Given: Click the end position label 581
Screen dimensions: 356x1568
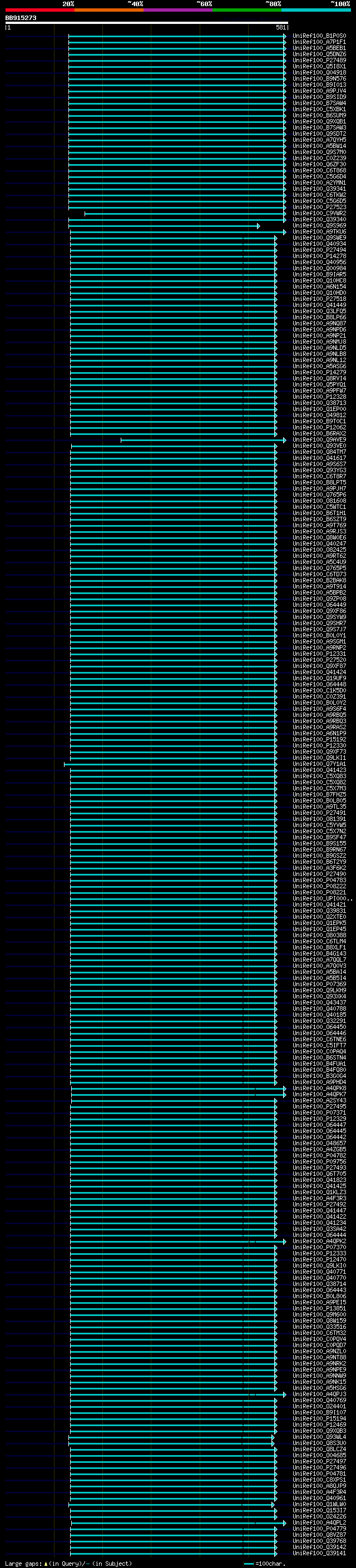Looking at the screenshot, I should pyautogui.click(x=281, y=27).
